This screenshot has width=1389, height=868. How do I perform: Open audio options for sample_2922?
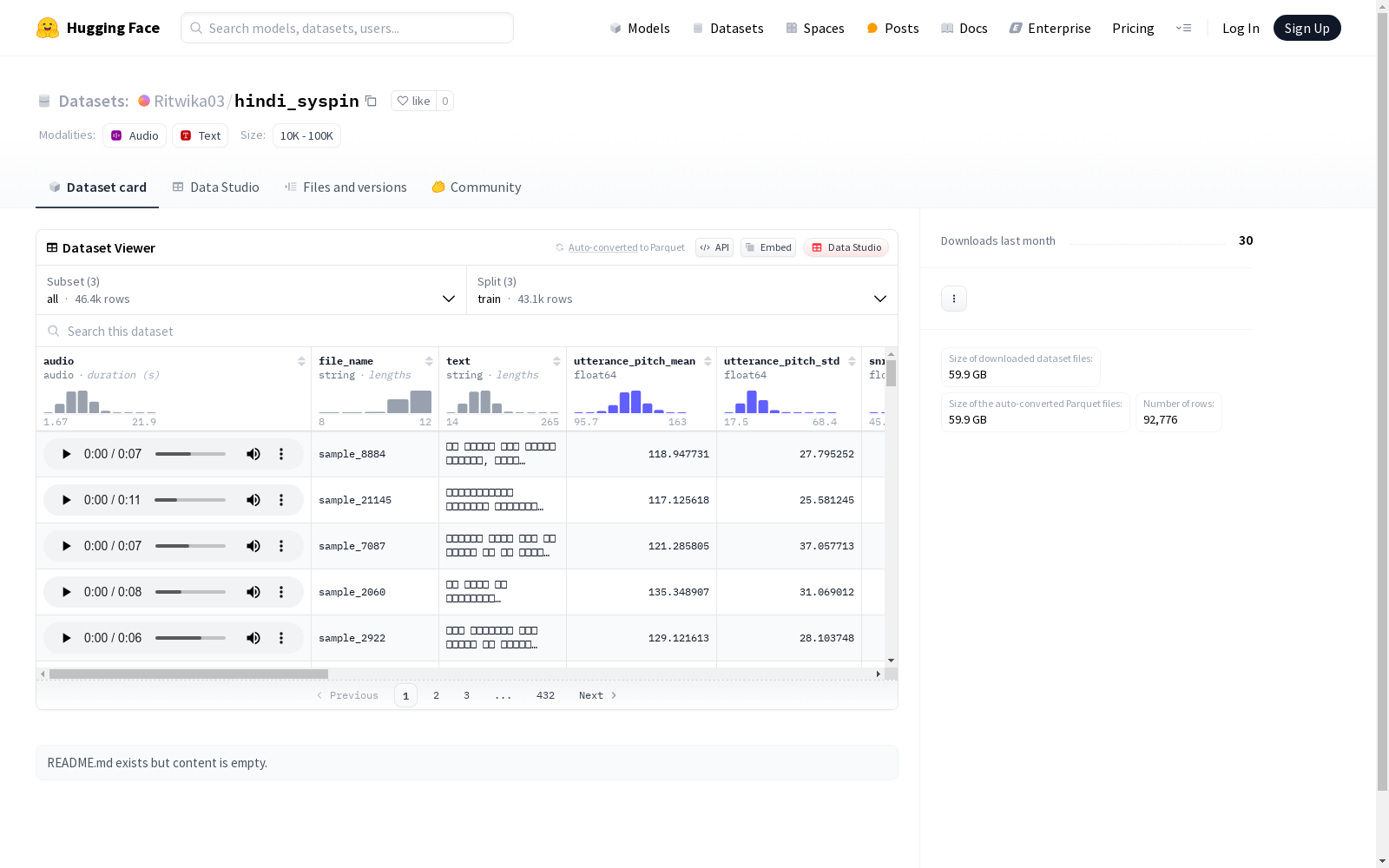(281, 638)
